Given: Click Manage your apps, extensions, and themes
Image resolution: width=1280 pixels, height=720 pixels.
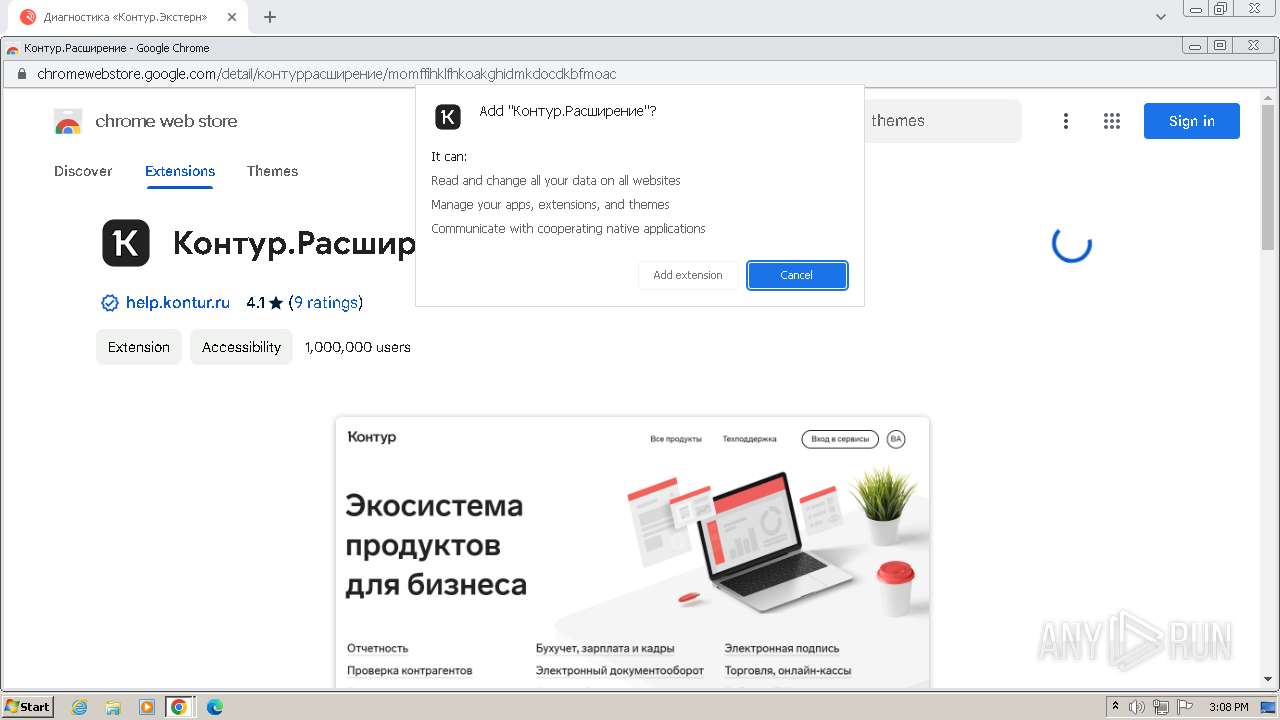Looking at the screenshot, I should (x=550, y=205).
